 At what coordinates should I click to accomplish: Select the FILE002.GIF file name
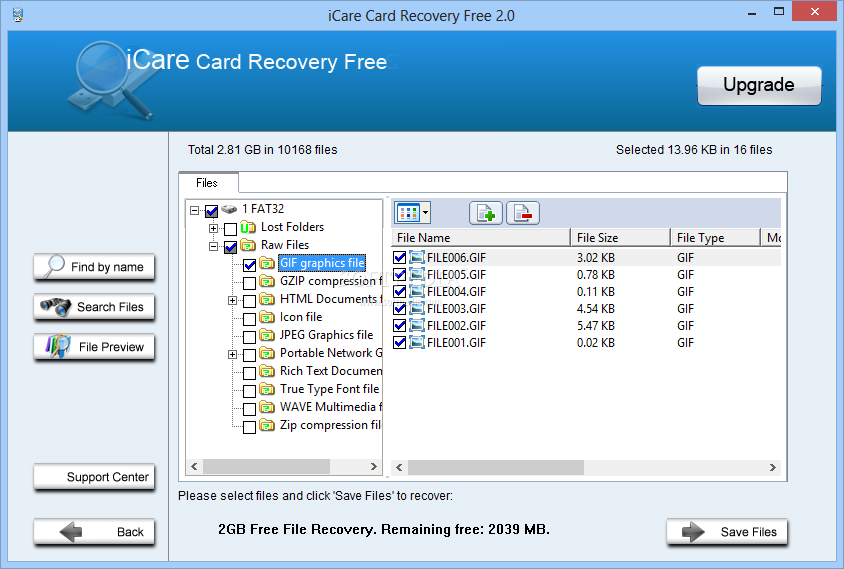pos(456,325)
